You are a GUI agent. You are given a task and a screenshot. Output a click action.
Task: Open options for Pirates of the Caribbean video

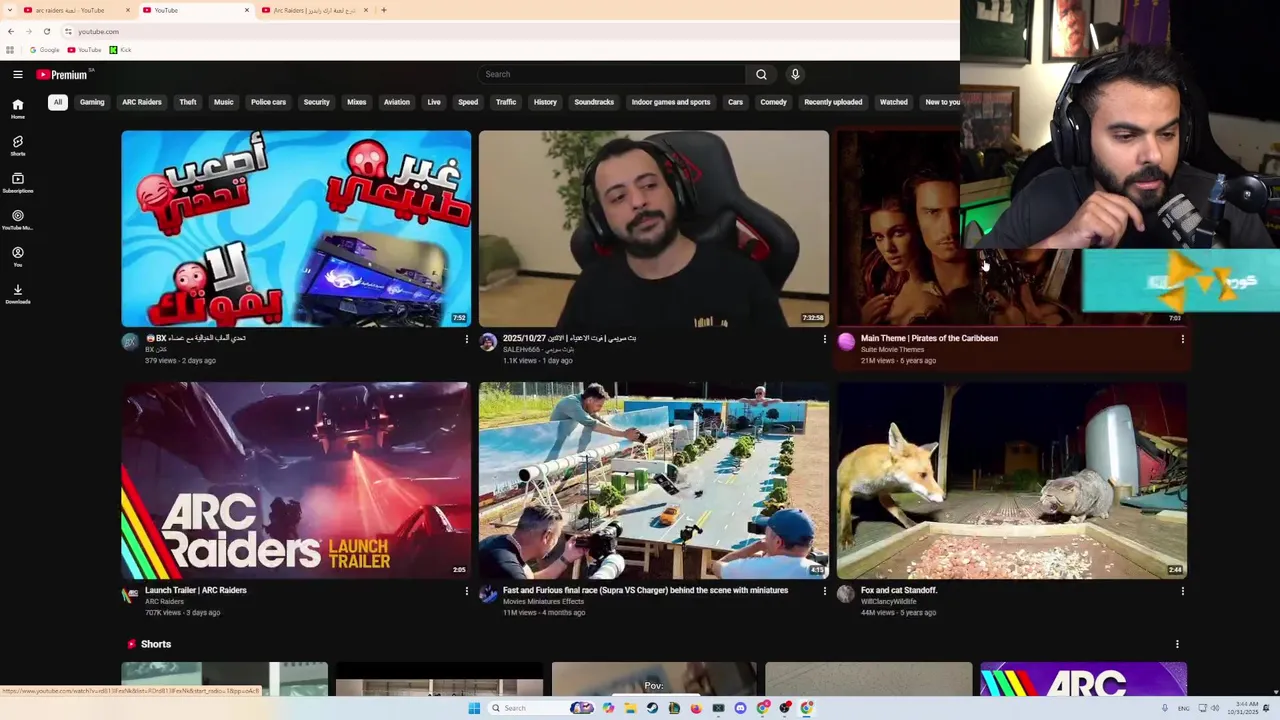(x=1182, y=339)
